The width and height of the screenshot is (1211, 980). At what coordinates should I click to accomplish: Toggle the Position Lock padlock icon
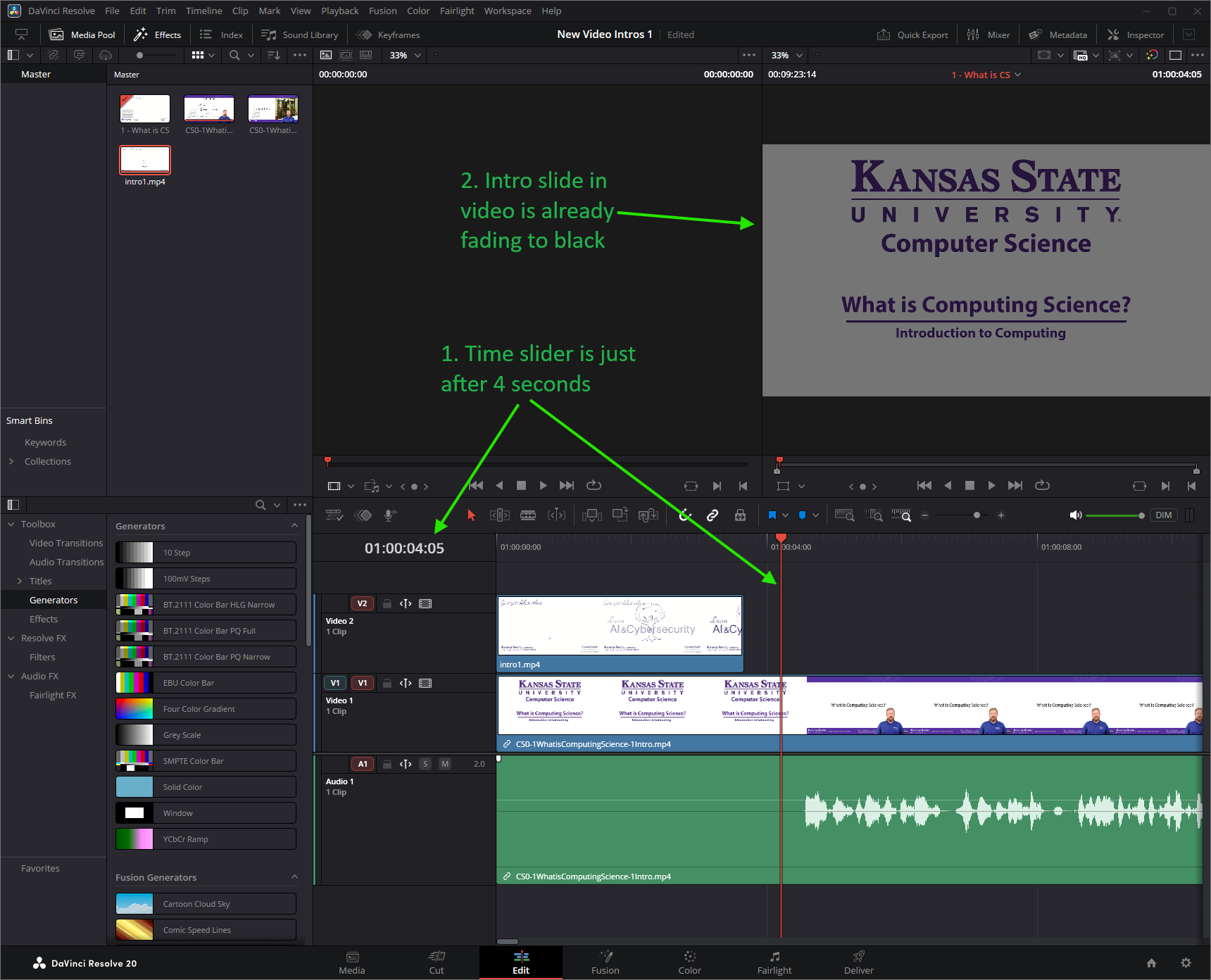pos(740,515)
